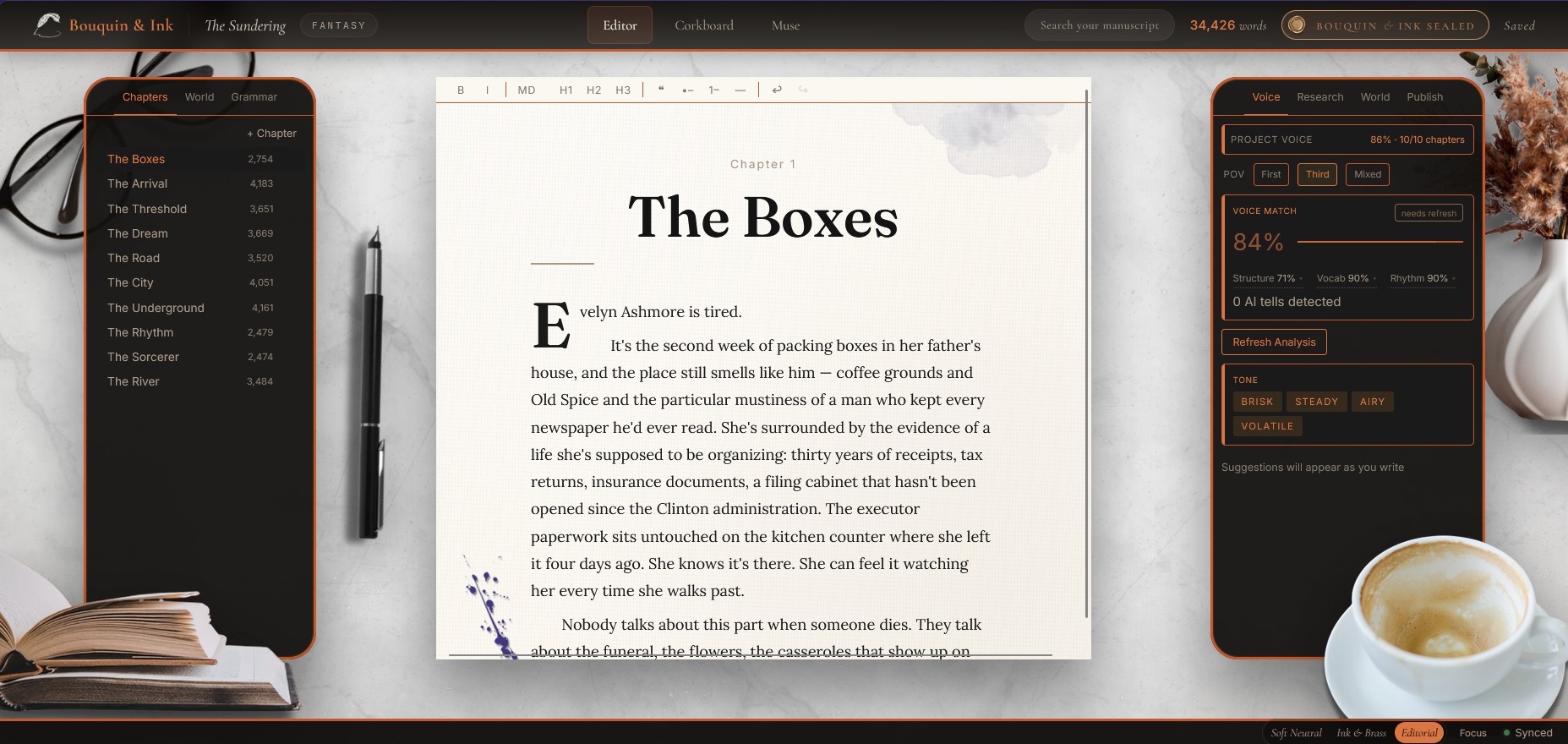Select the AIRY tone tag
The height and width of the screenshot is (744, 1568).
coord(1372,402)
